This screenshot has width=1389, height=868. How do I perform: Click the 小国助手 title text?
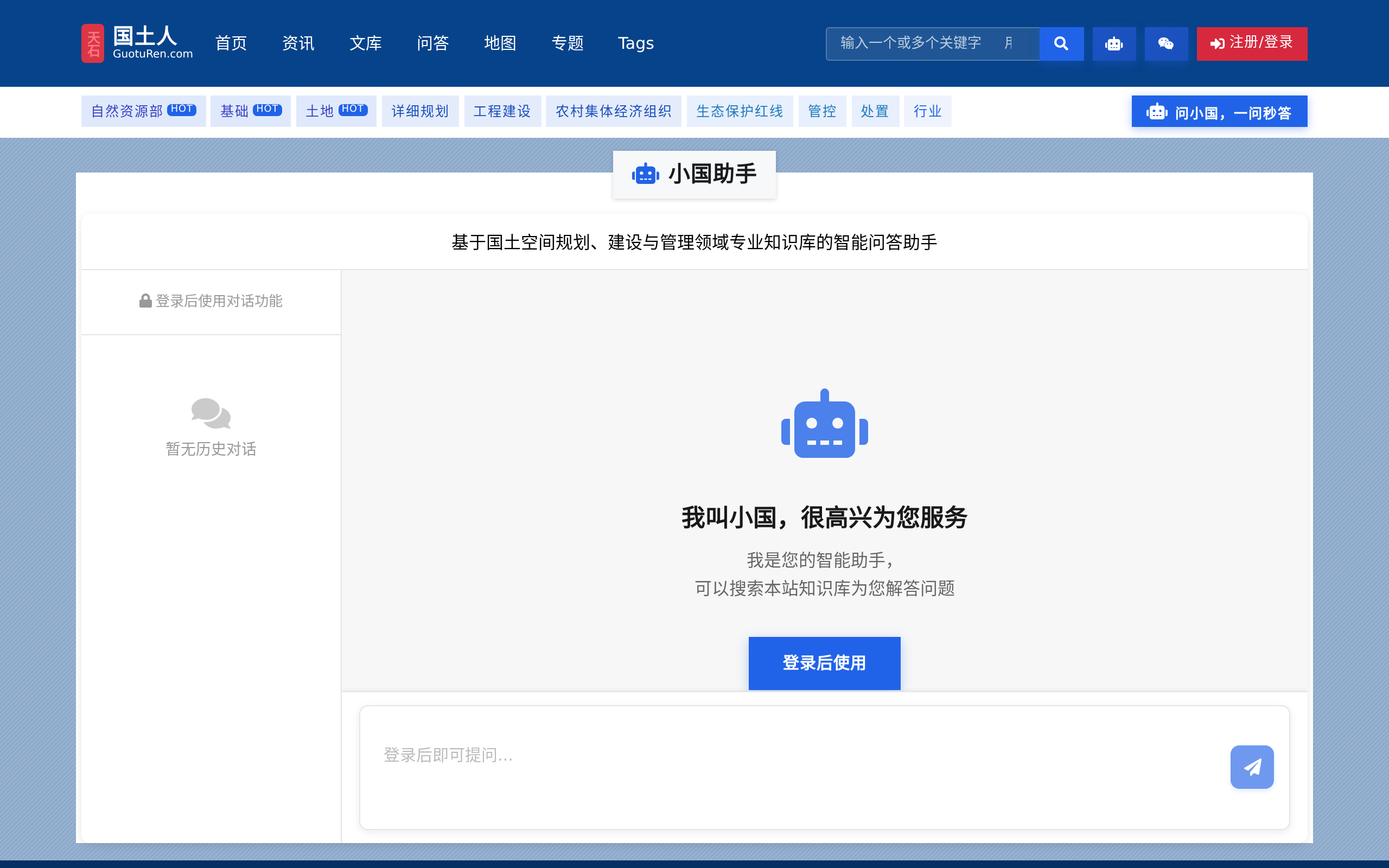[712, 174]
